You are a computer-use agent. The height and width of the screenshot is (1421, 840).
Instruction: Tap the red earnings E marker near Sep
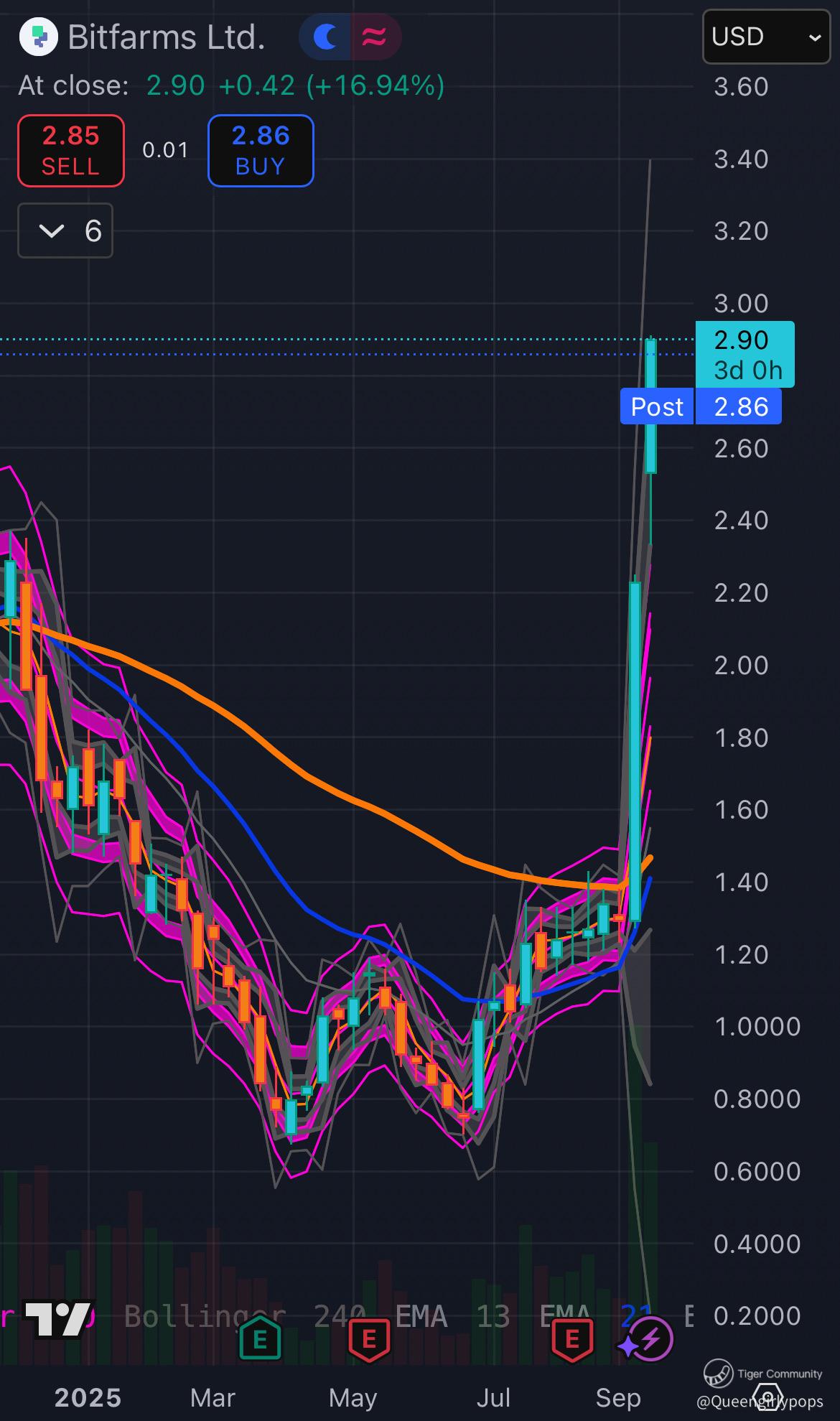(572, 1339)
